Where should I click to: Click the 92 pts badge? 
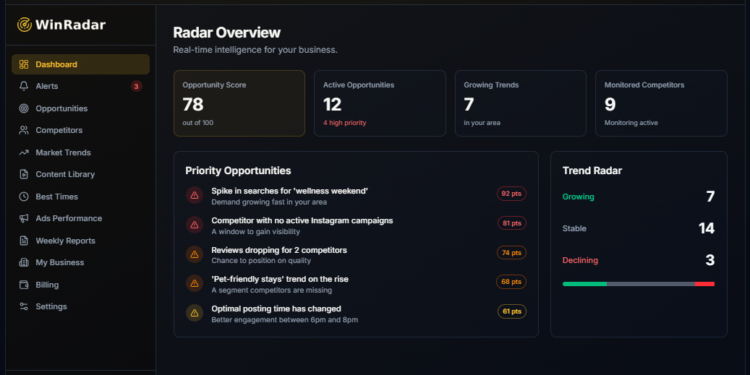pos(511,194)
